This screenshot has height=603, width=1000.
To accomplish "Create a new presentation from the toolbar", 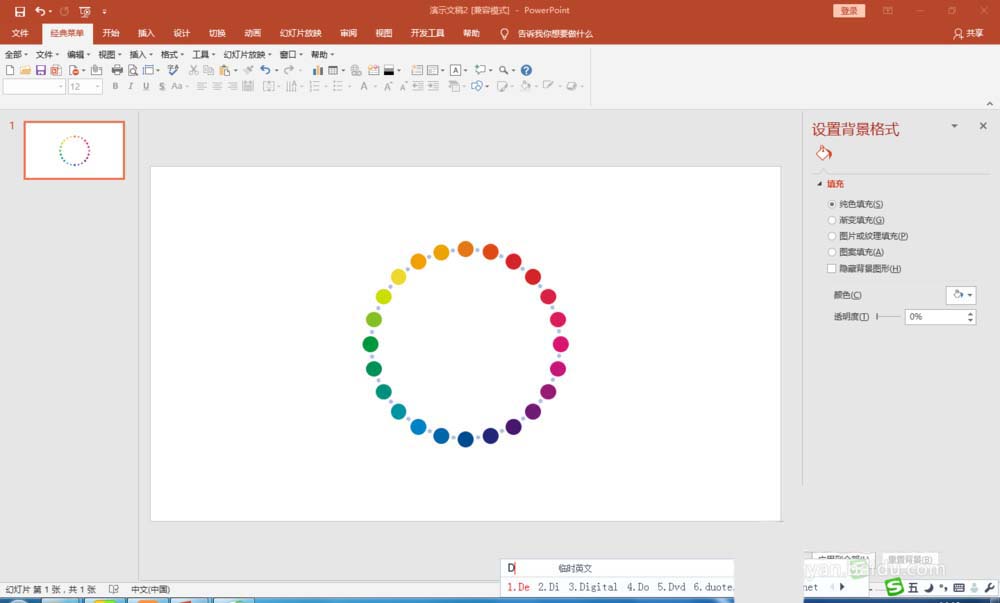I will click(10, 70).
